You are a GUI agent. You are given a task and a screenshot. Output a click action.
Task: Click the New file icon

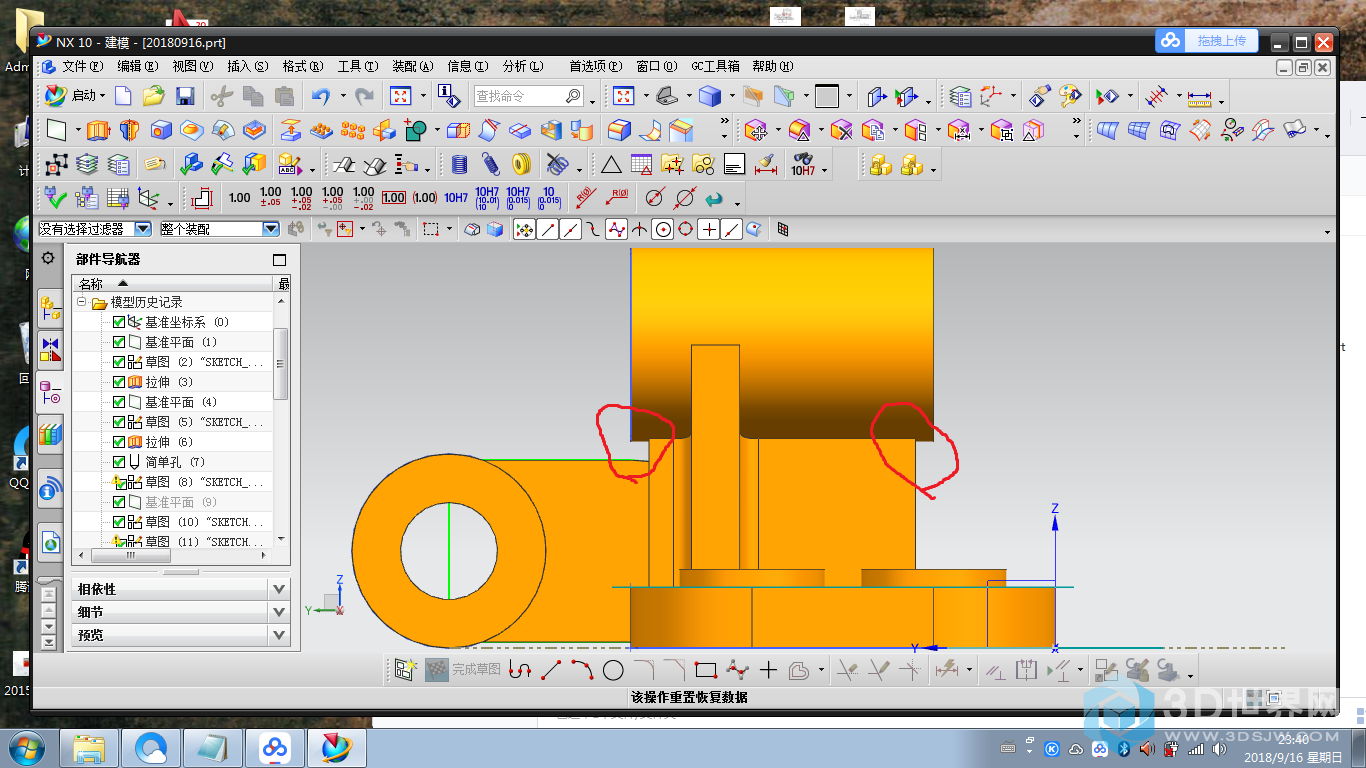tap(123, 96)
